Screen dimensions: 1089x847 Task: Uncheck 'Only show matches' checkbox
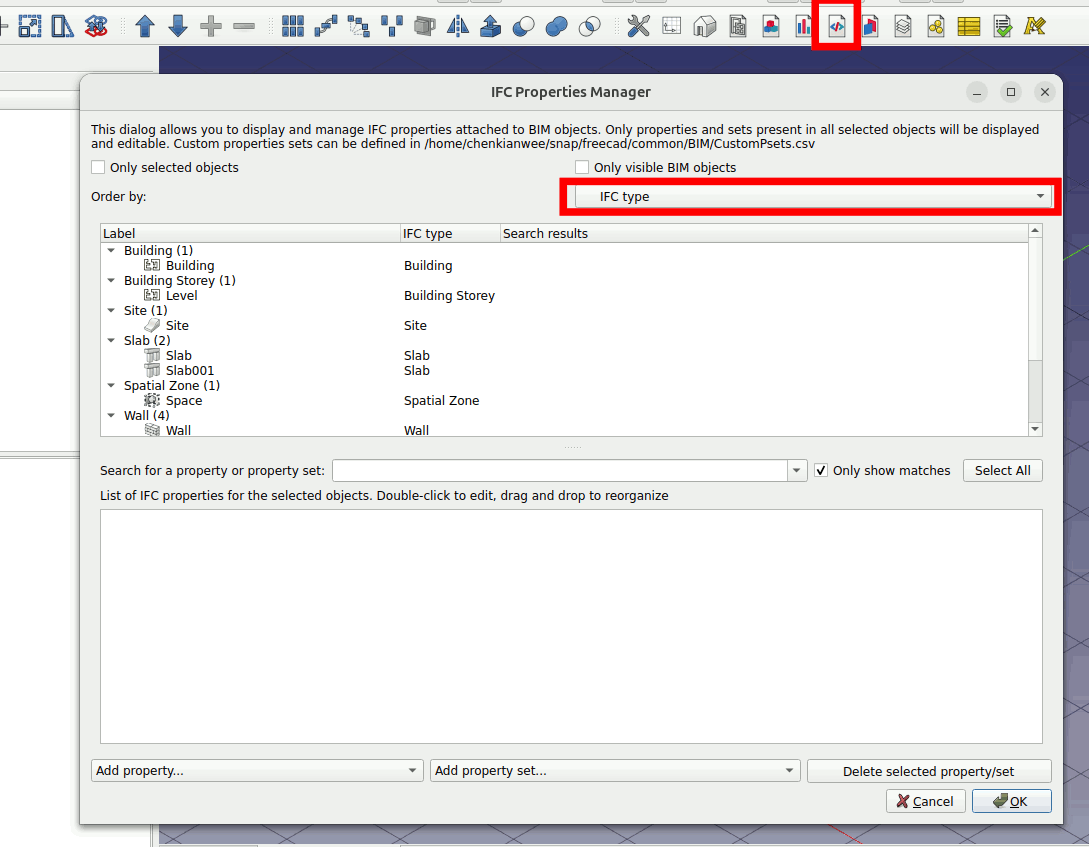821,470
